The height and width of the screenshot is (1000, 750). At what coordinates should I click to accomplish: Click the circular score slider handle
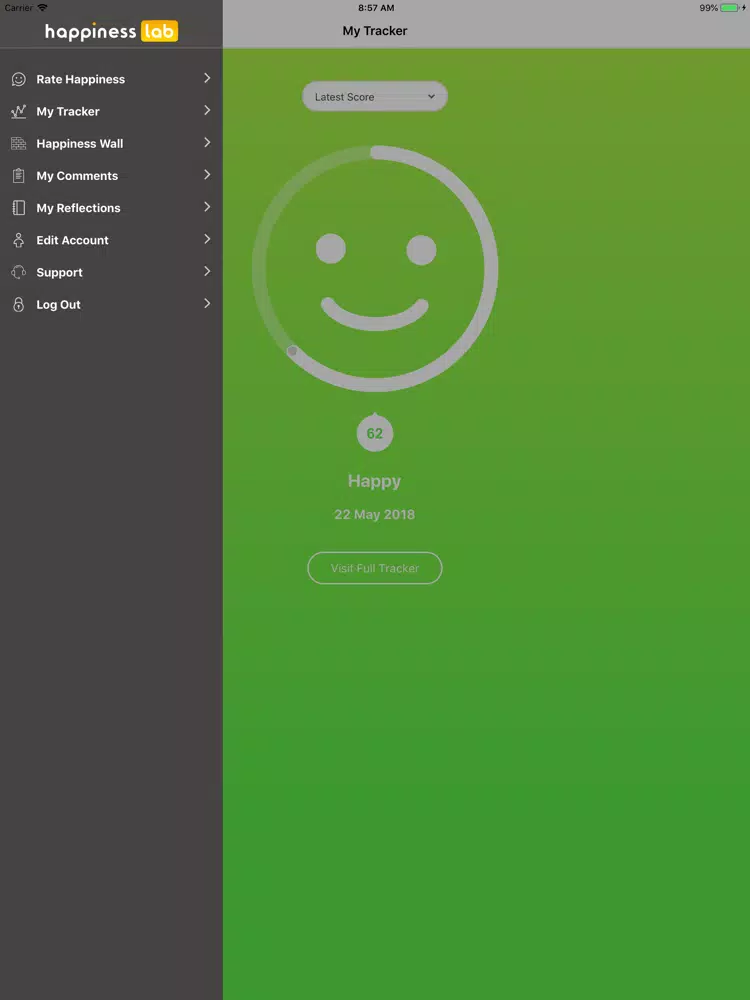pos(292,350)
